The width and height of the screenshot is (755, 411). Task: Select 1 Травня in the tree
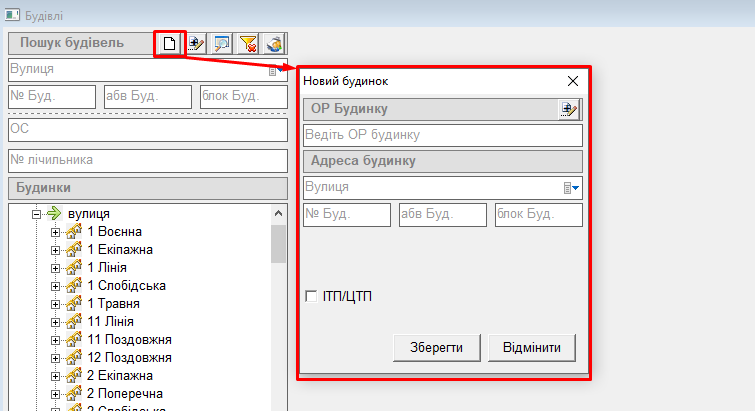pyautogui.click(x=113, y=304)
